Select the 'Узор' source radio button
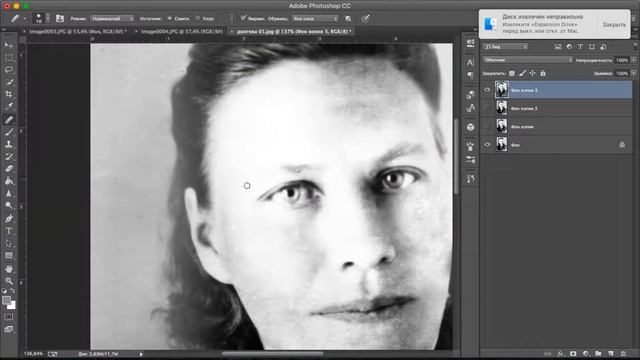 [x=198, y=18]
